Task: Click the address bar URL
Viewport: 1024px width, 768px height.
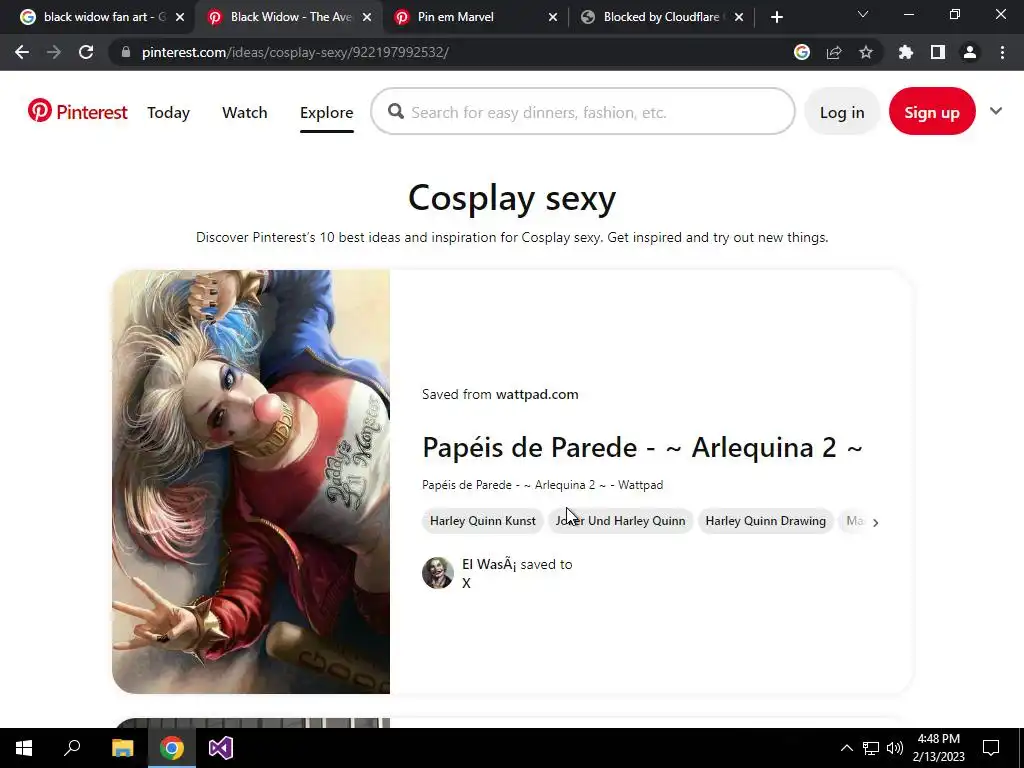Action: coord(295,52)
